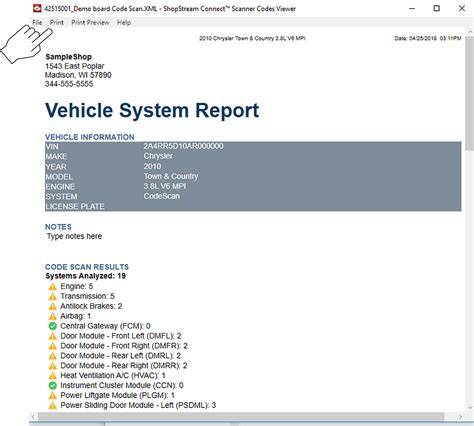Click the 'Systems Analyzed: 19' text
474x426 pixels.
(x=86, y=276)
